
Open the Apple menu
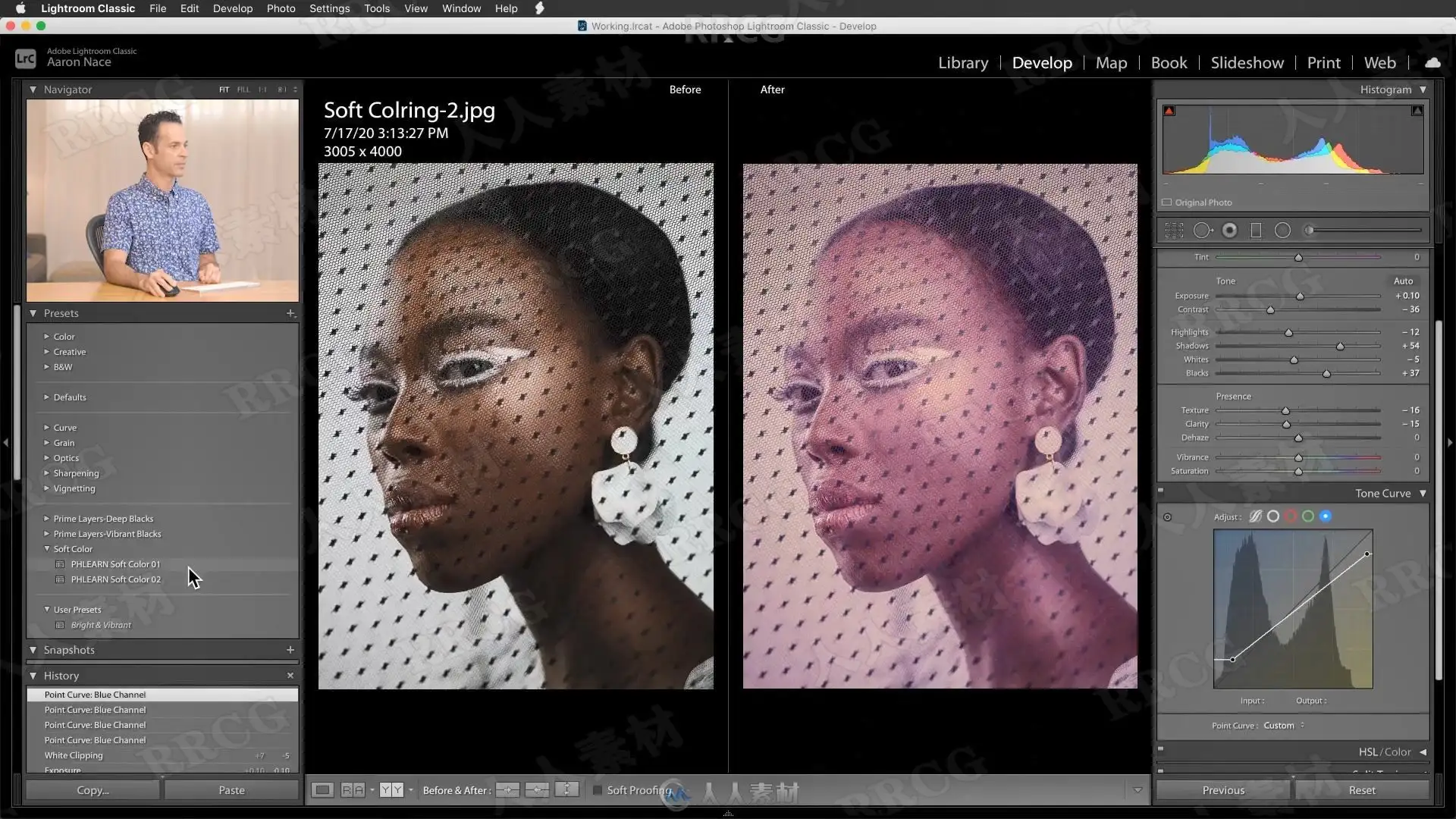[x=20, y=8]
